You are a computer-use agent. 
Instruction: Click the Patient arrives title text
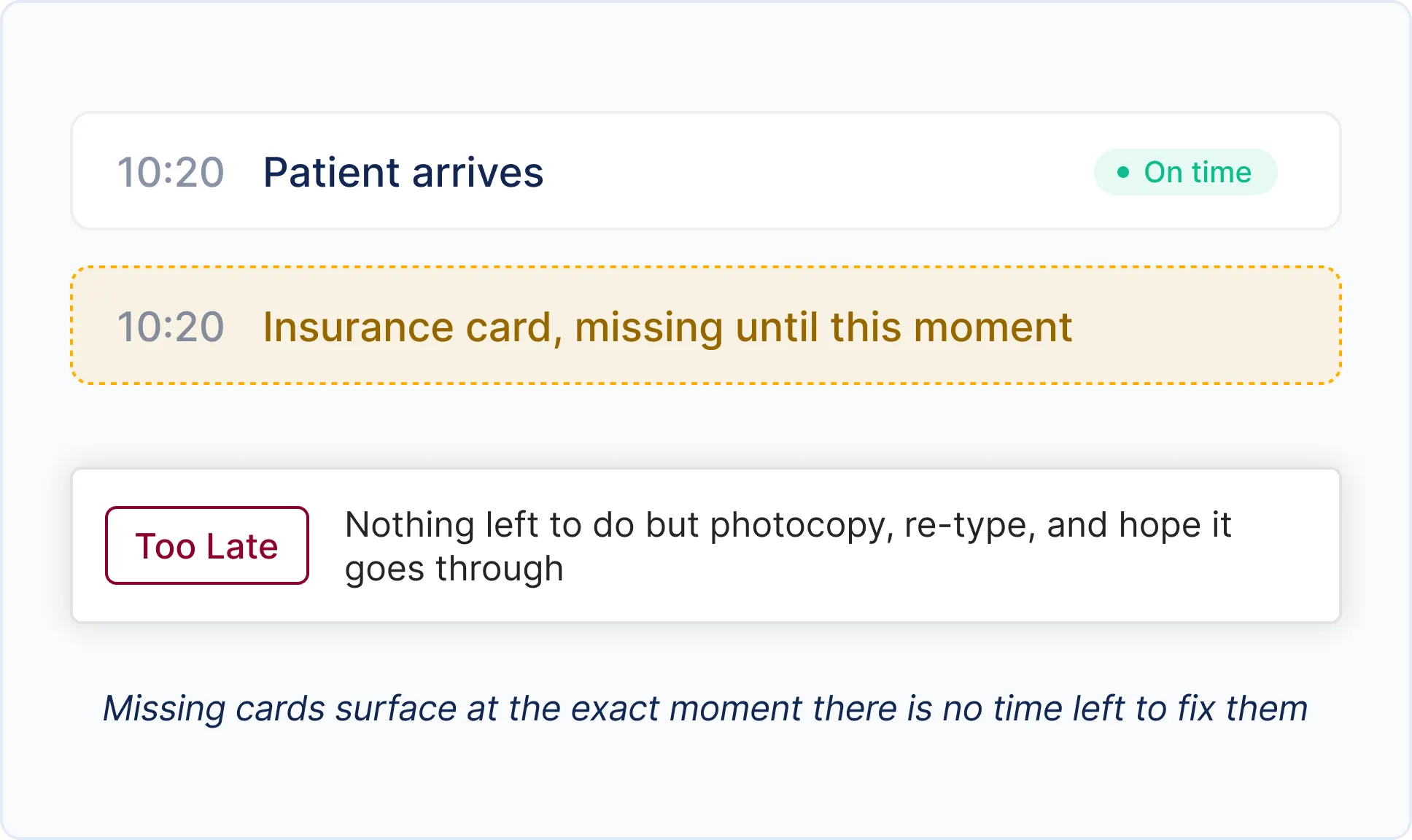tap(403, 173)
